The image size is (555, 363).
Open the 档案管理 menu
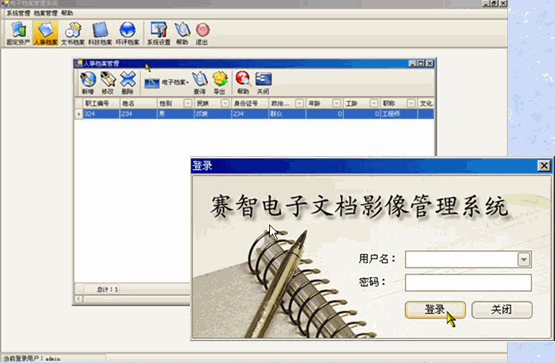[46, 13]
